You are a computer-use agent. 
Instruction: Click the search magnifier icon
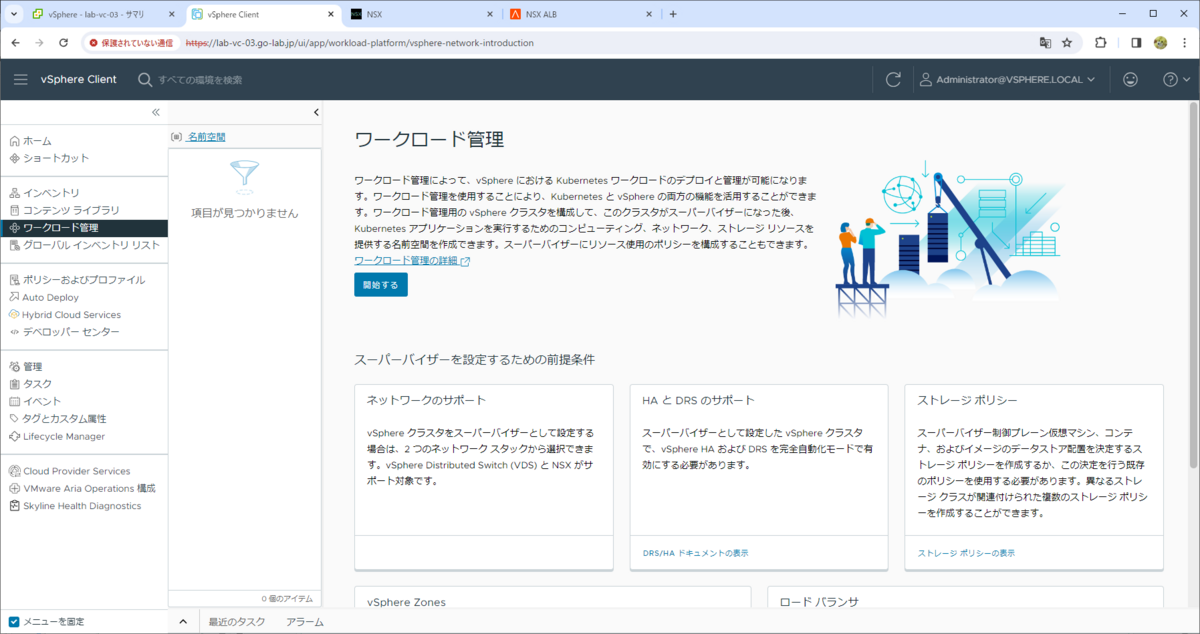[x=145, y=79]
